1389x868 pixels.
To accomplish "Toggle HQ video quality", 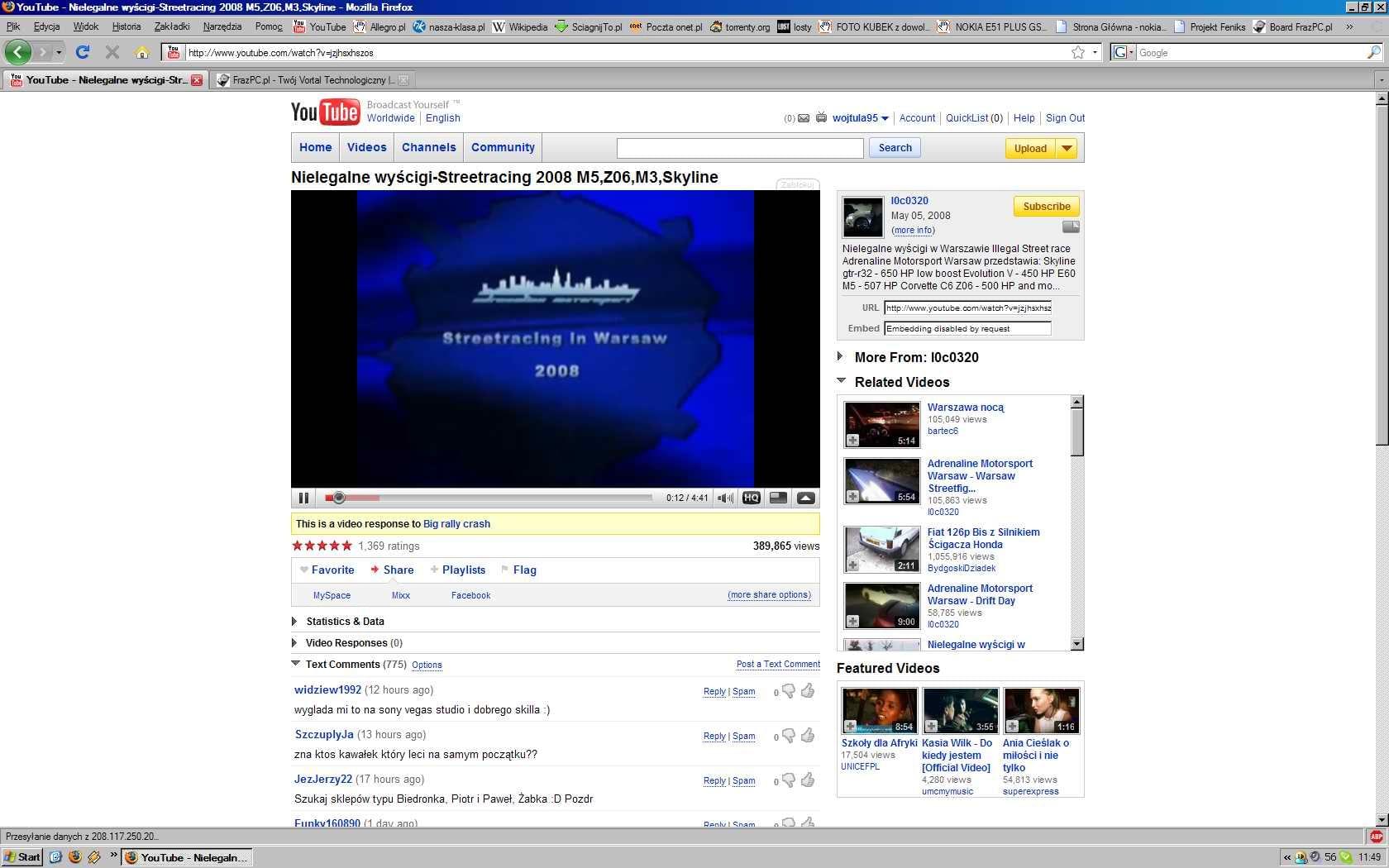I will click(x=751, y=498).
